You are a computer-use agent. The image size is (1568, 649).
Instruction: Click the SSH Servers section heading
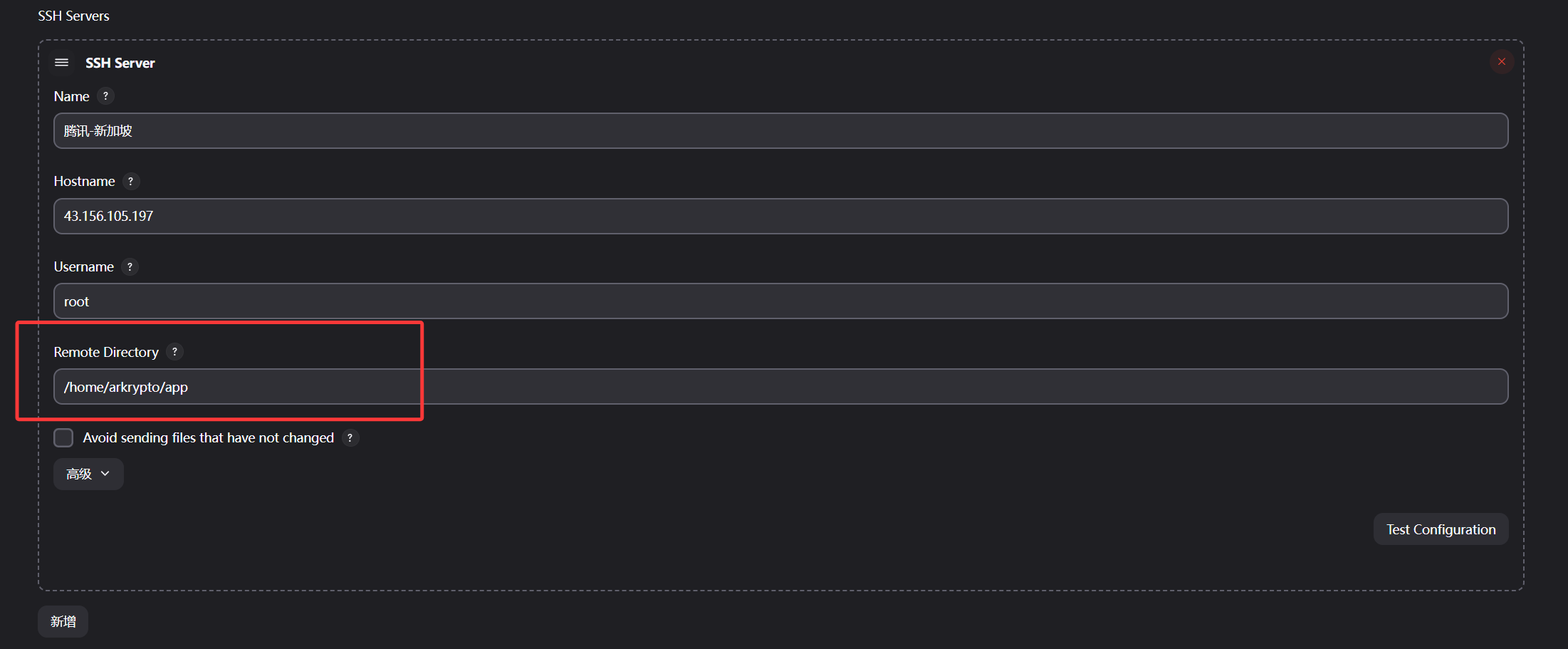[73, 16]
